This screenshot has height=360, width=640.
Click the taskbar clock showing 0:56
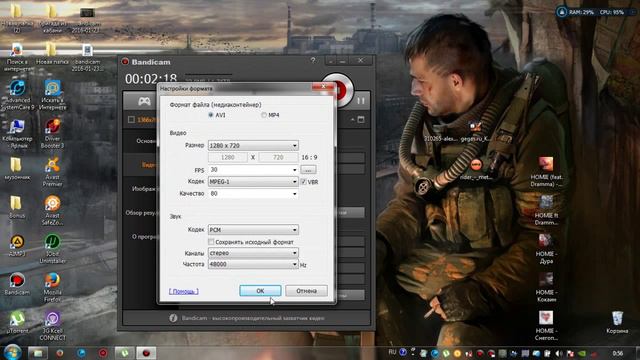tap(618, 353)
